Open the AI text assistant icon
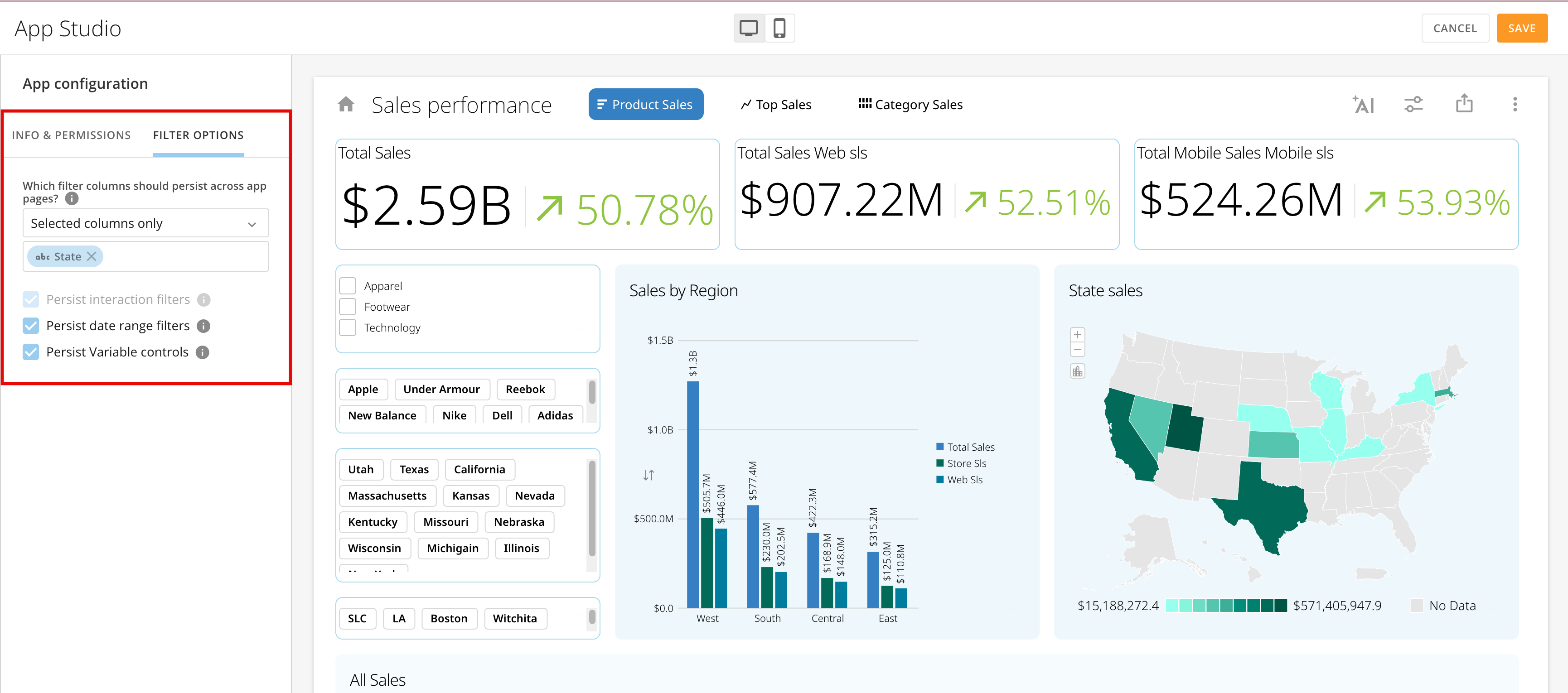This screenshot has height=693, width=1568. click(x=1363, y=105)
